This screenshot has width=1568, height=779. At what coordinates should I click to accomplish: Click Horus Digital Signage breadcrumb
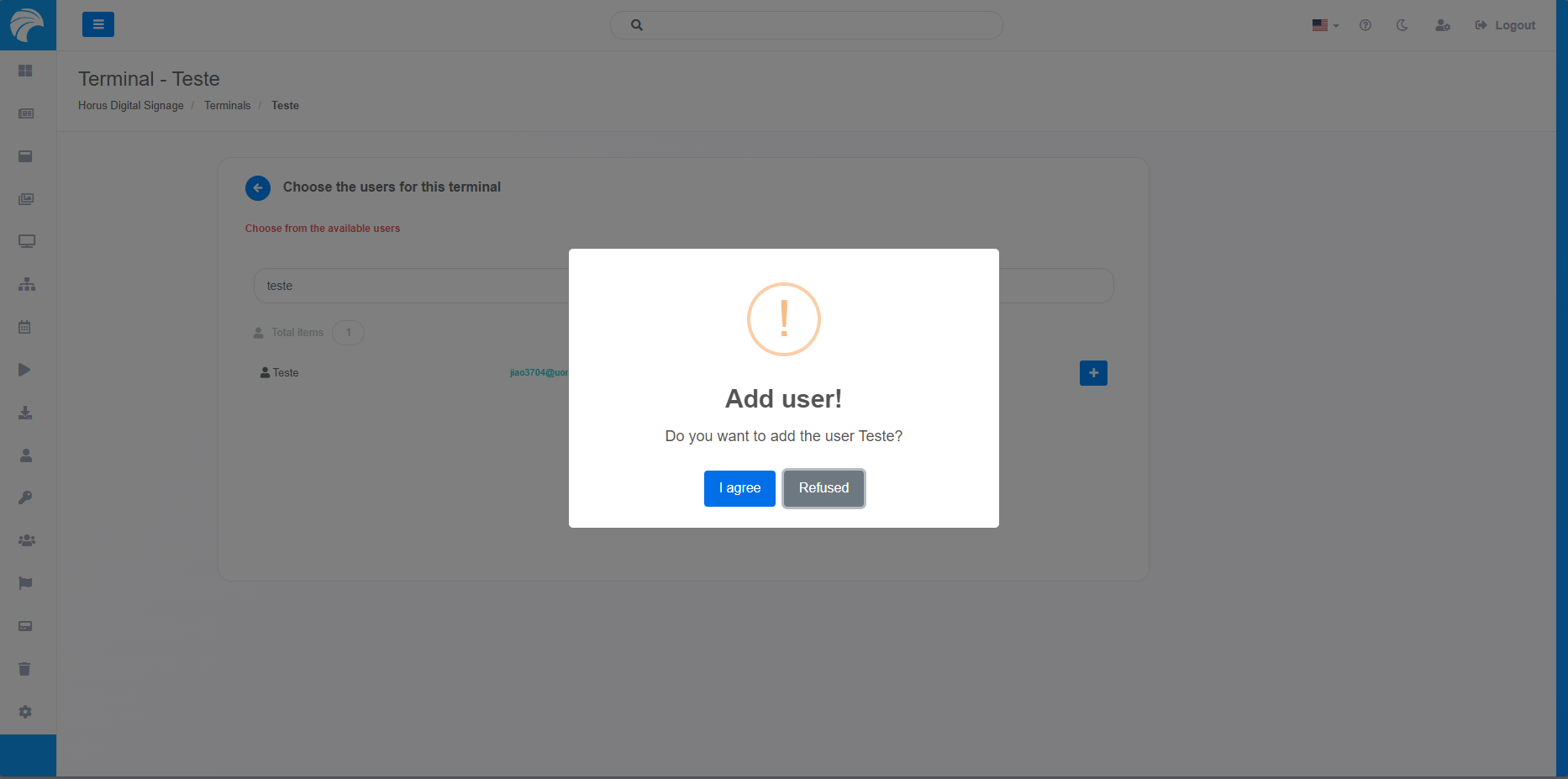130,106
